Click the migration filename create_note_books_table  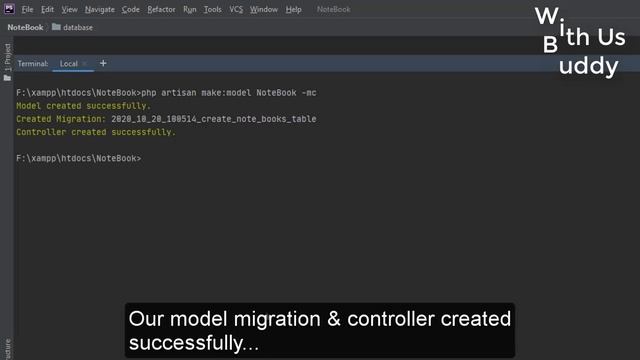pyautogui.click(x=214, y=119)
